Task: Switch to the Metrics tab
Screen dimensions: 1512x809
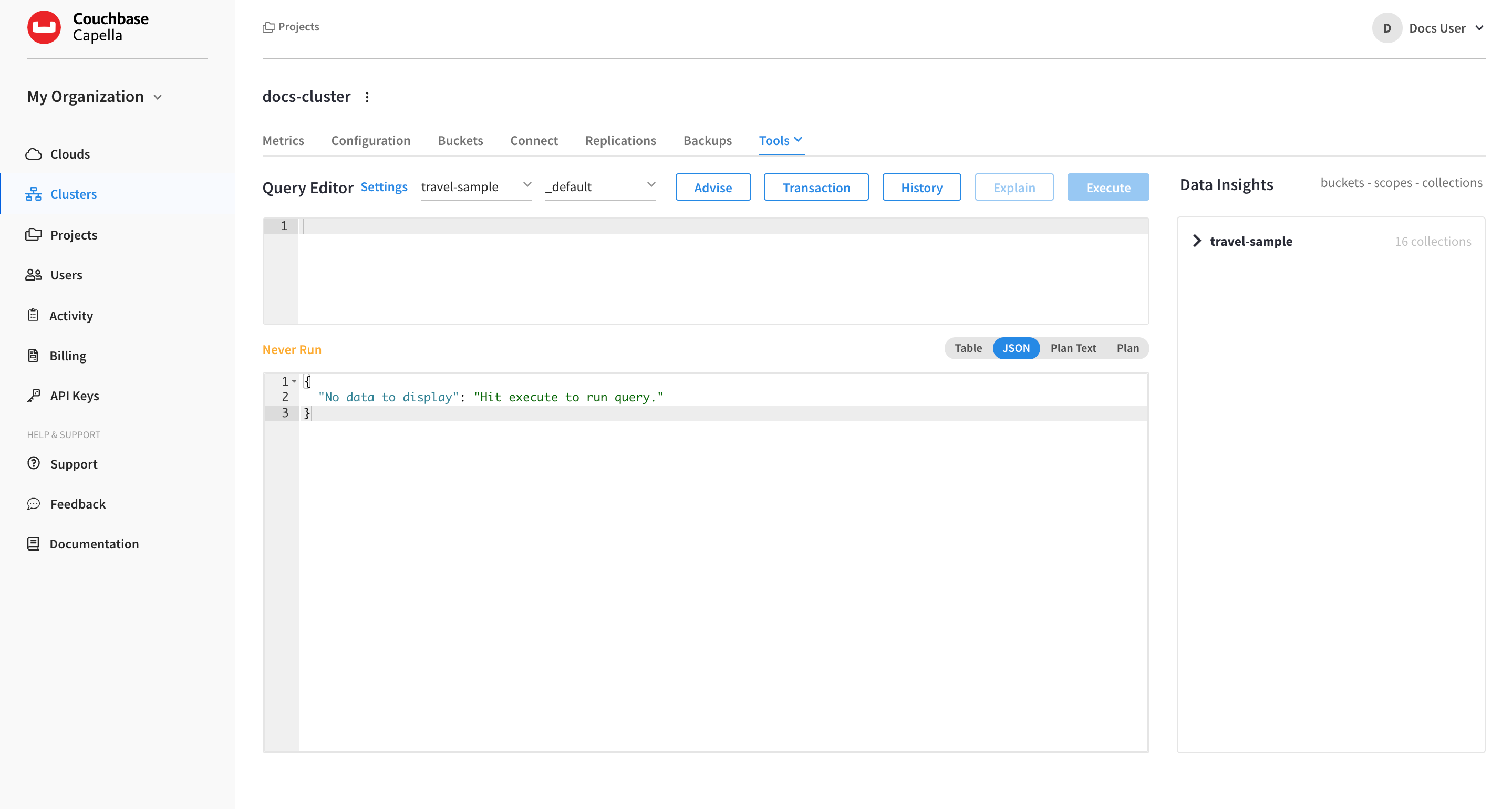Action: point(284,140)
